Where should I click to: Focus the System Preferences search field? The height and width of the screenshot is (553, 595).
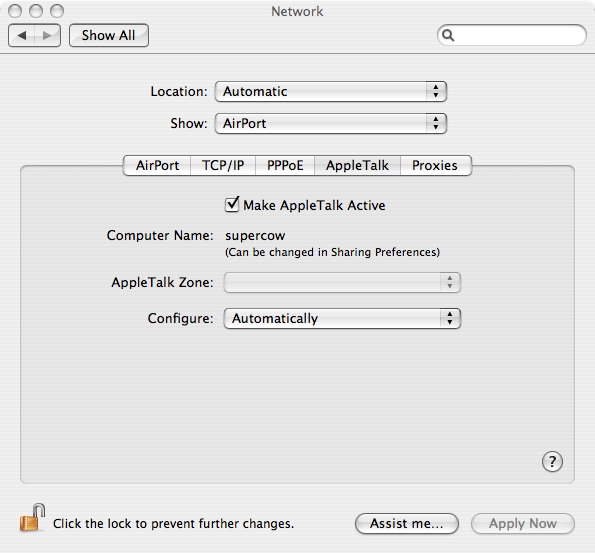click(x=512, y=35)
